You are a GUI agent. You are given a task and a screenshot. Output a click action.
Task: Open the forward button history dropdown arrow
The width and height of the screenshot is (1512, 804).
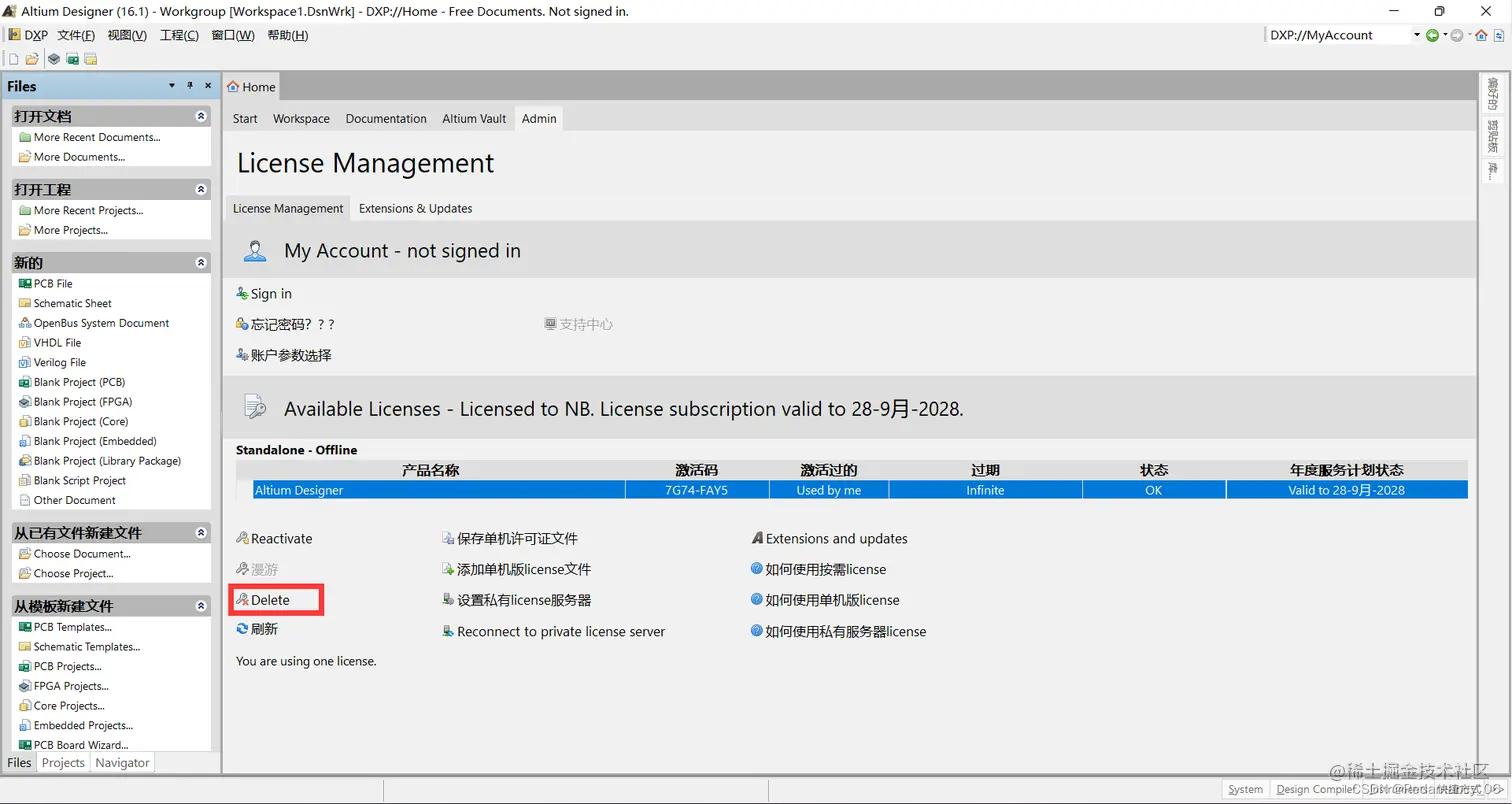coord(1469,35)
